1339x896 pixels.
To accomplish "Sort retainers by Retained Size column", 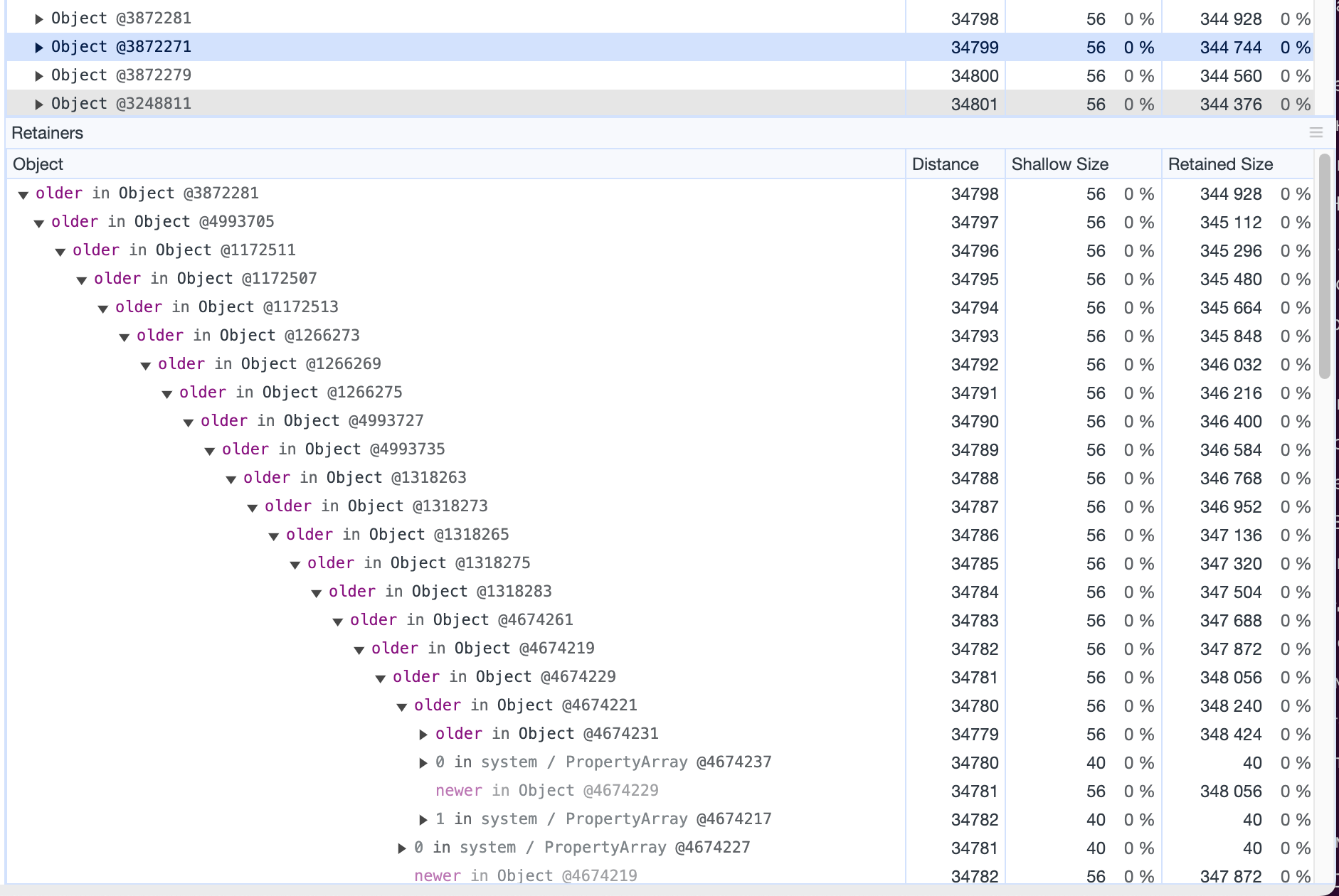I will [1238, 164].
